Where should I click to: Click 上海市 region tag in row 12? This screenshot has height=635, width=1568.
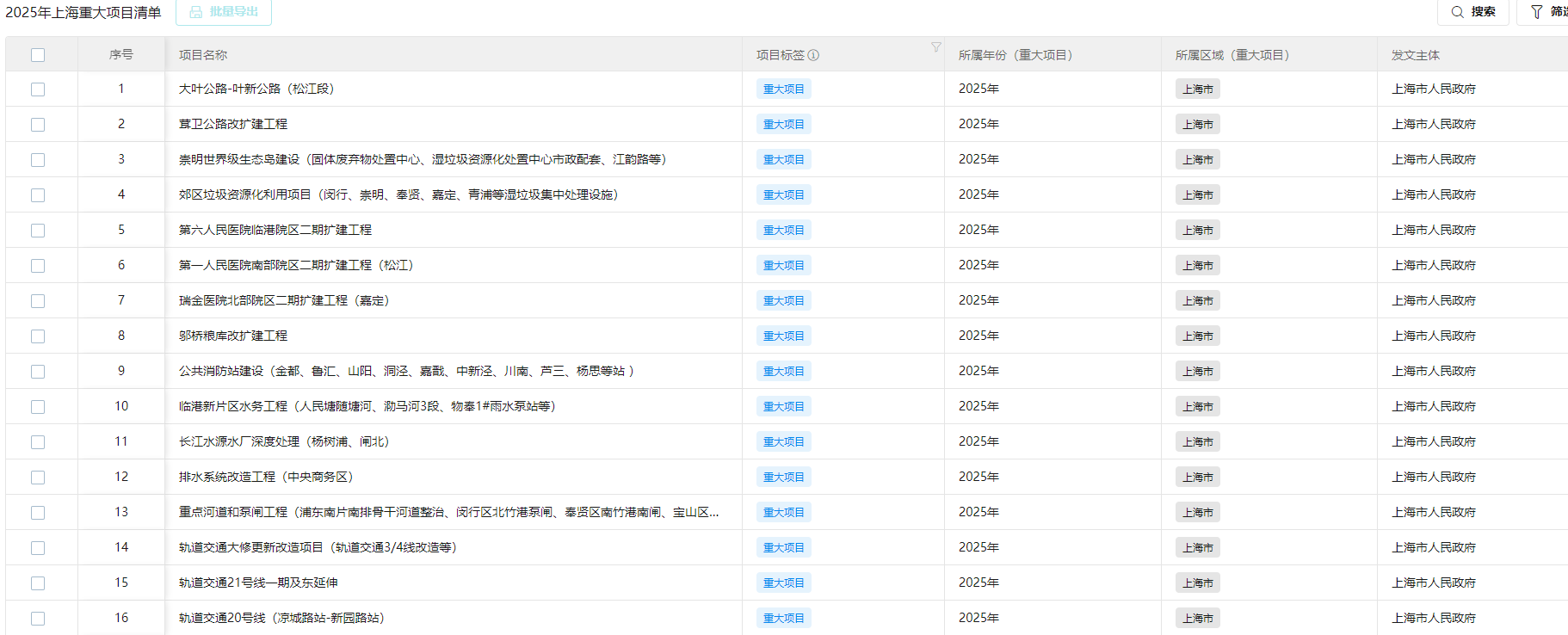[1197, 478]
